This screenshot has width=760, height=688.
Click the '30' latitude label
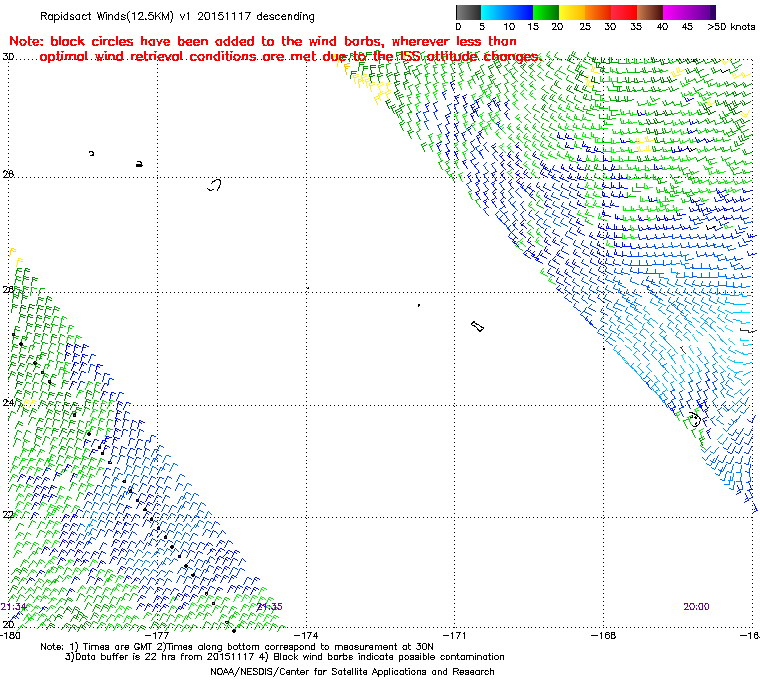[8, 57]
